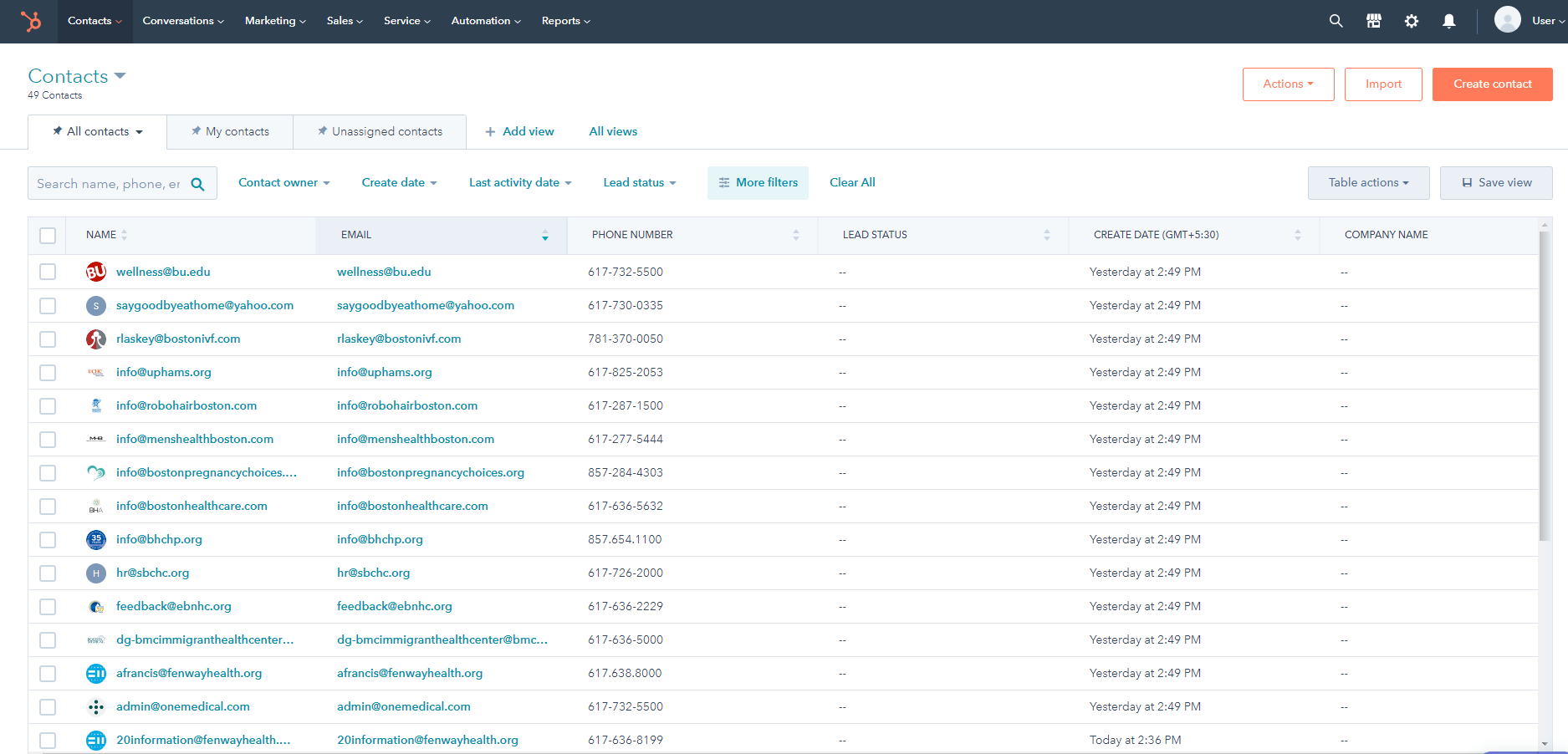
Task: Click avatar for feedback@ebnhc.org
Action: 96,606
